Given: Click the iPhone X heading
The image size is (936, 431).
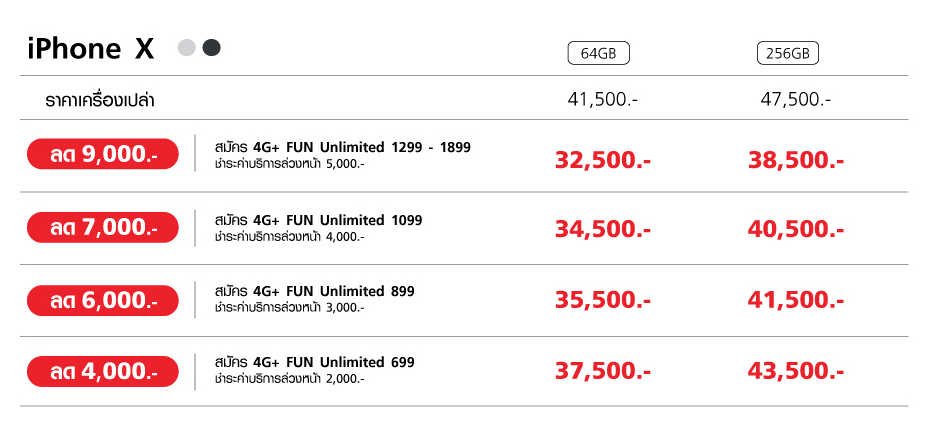Looking at the screenshot, I should (91, 49).
